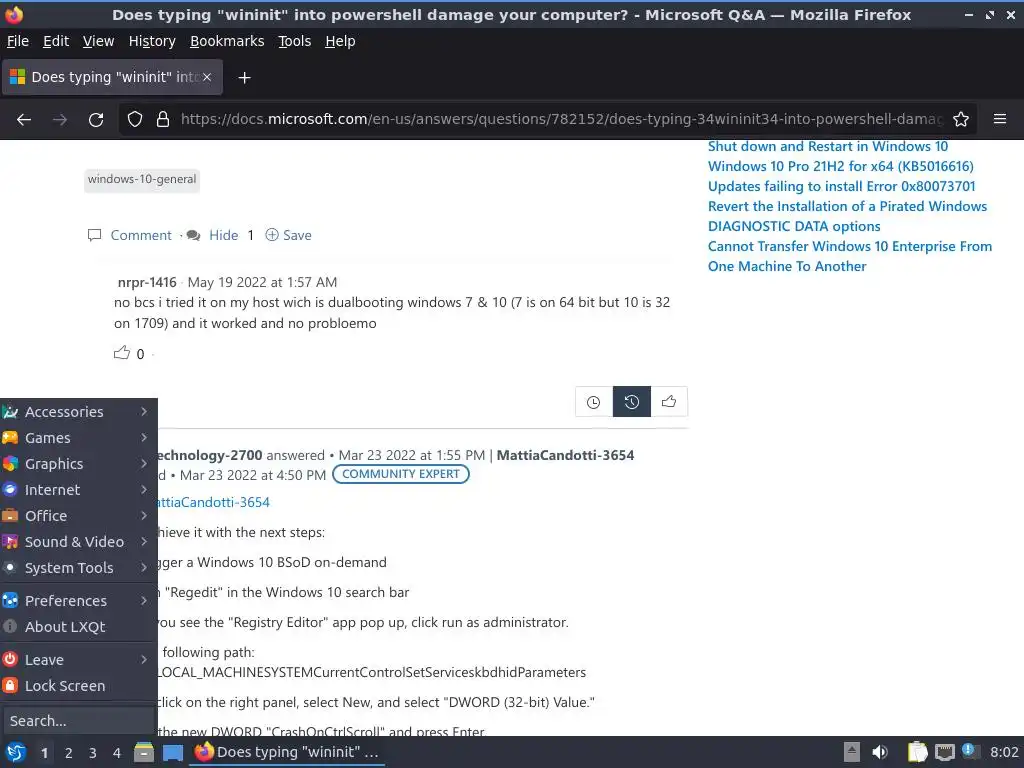View site security padlock info
The width and height of the screenshot is (1024, 768).
click(x=163, y=120)
